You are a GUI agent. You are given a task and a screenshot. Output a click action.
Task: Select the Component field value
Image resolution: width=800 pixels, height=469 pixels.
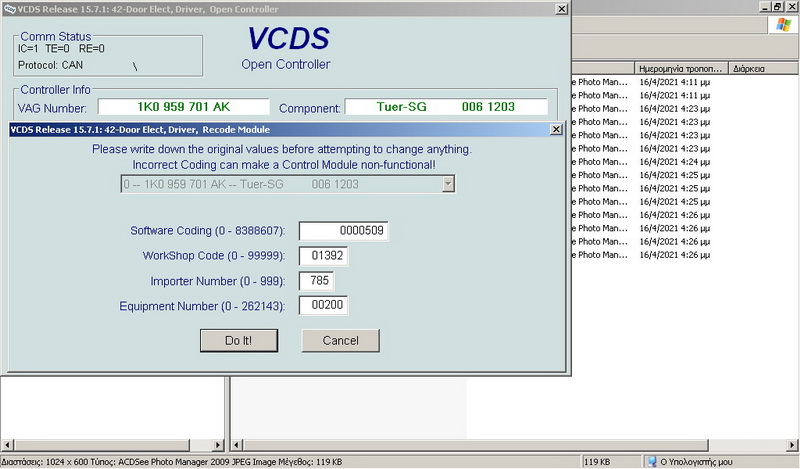point(446,107)
